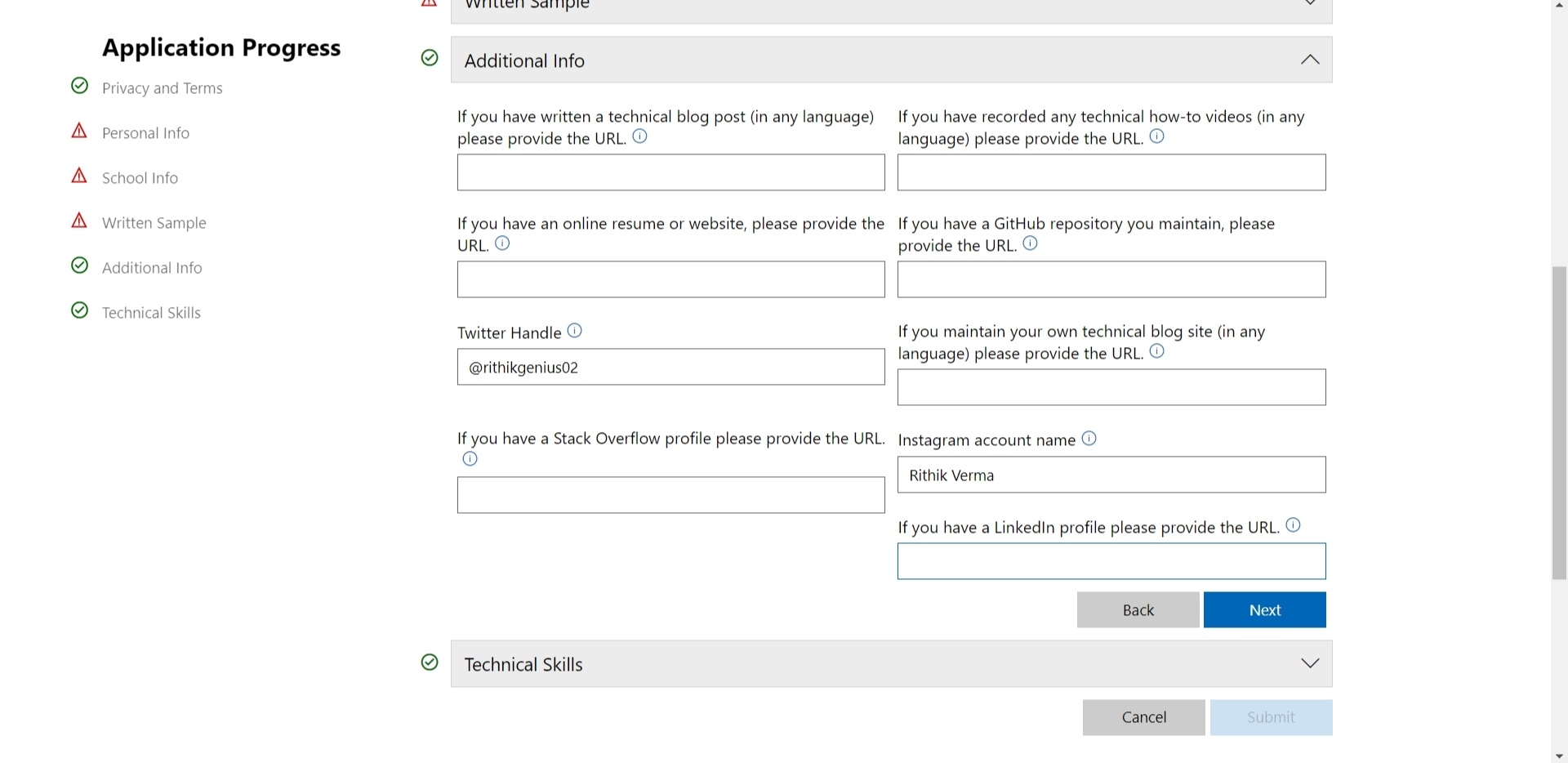The height and width of the screenshot is (763, 1568).
Task: Click info icon beside Twitter Handle label
Action: 575,331
